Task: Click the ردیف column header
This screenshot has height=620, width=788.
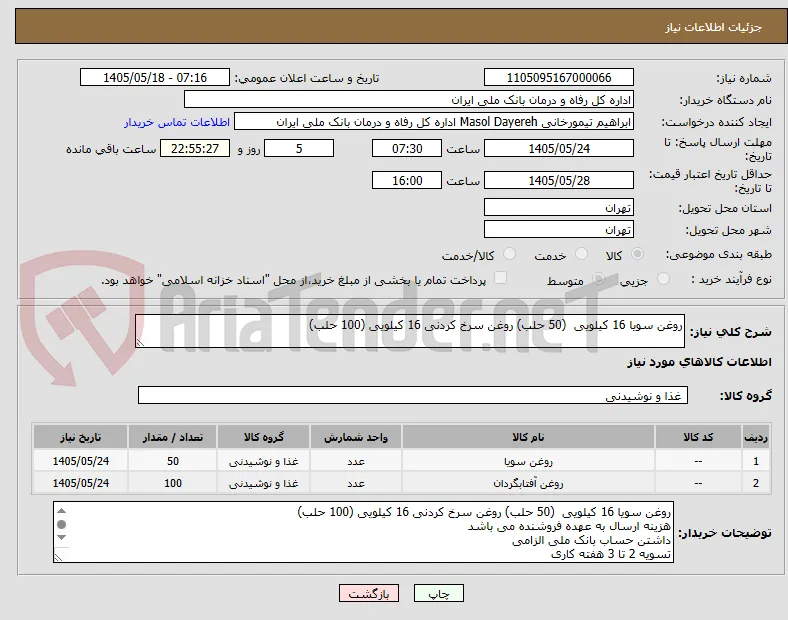Action: 756,437
